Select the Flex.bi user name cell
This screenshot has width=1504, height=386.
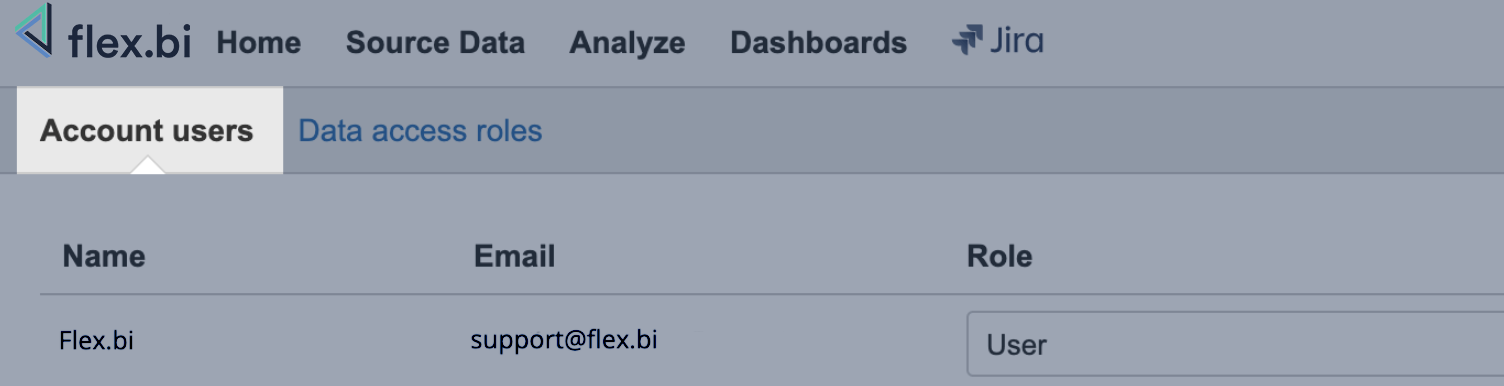(x=96, y=341)
